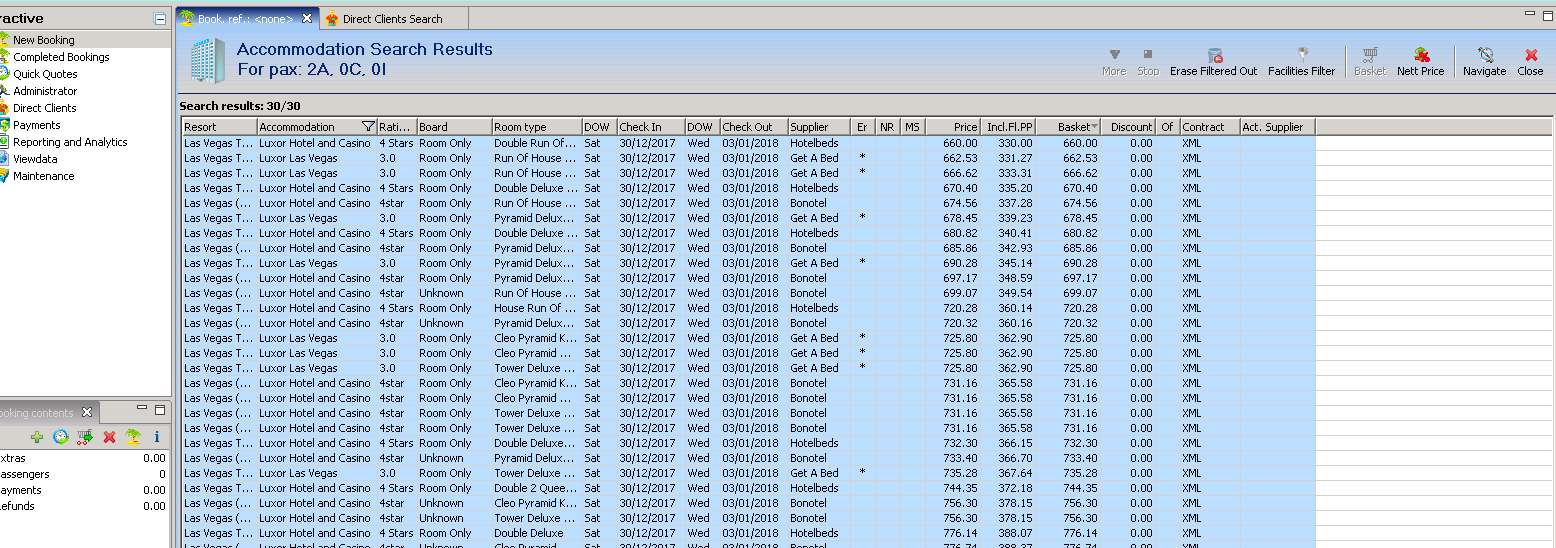Open Quick Quotes in sidebar
Screen dimensions: 1556x548
pyautogui.click(x=45, y=74)
